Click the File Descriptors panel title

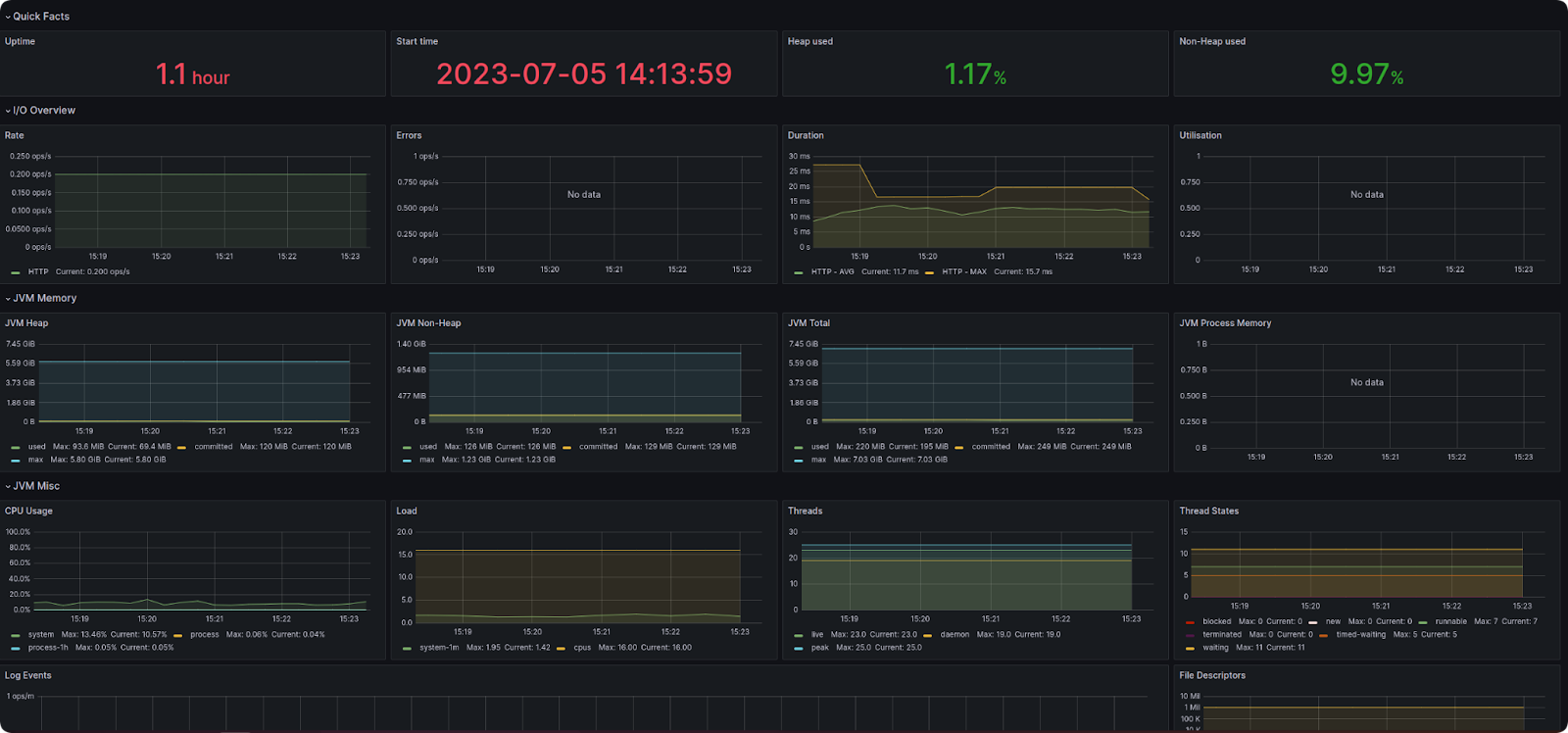[1212, 675]
